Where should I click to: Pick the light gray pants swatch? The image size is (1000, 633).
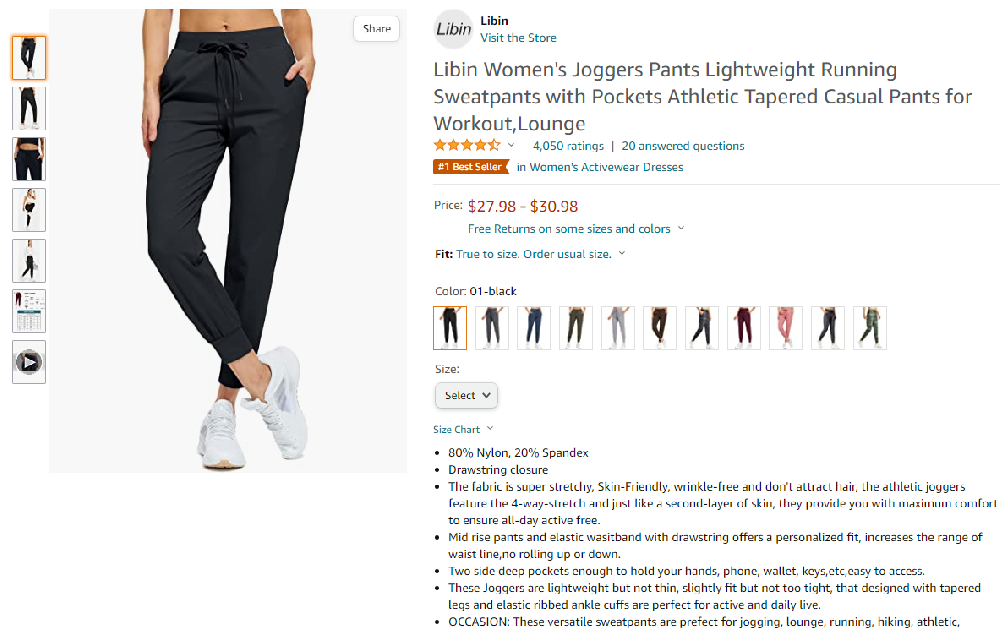(618, 328)
